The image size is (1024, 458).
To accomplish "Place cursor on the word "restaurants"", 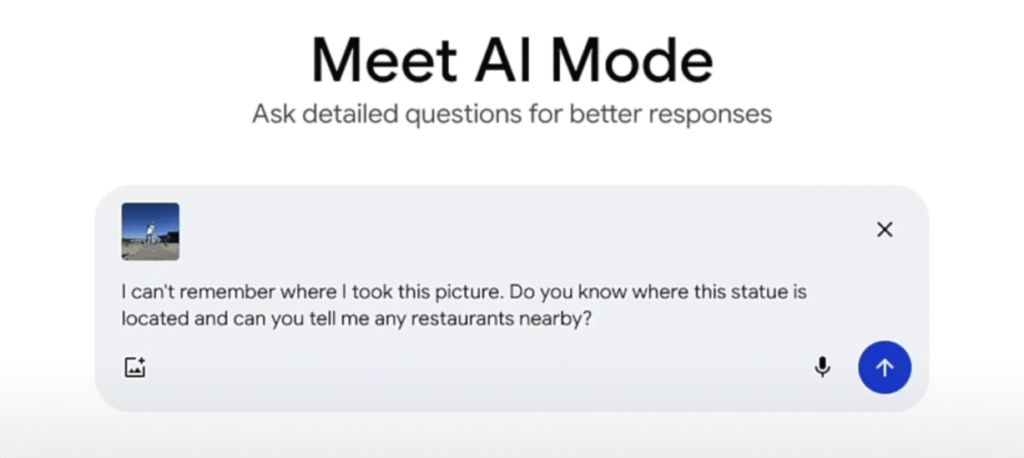I will (436, 320).
